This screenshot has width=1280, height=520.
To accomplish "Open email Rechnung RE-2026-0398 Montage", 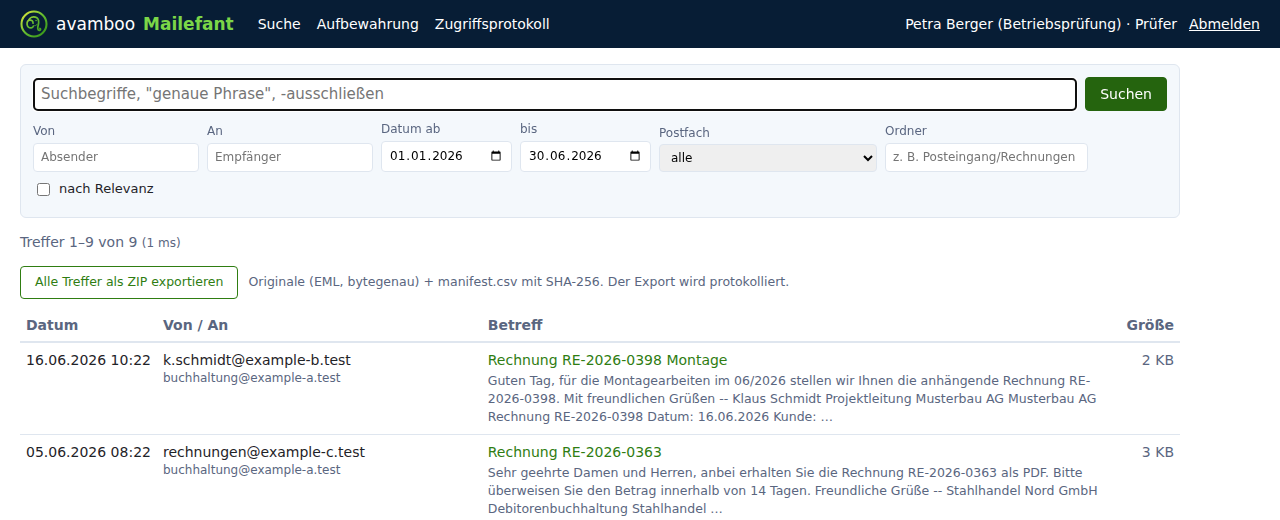I will (x=607, y=360).
